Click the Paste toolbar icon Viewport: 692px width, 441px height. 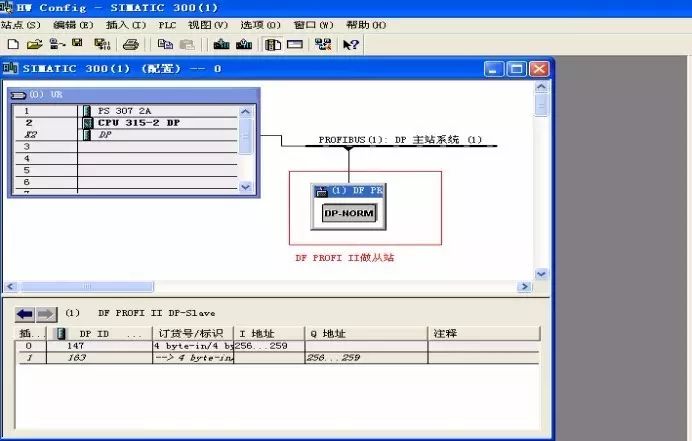tap(187, 44)
